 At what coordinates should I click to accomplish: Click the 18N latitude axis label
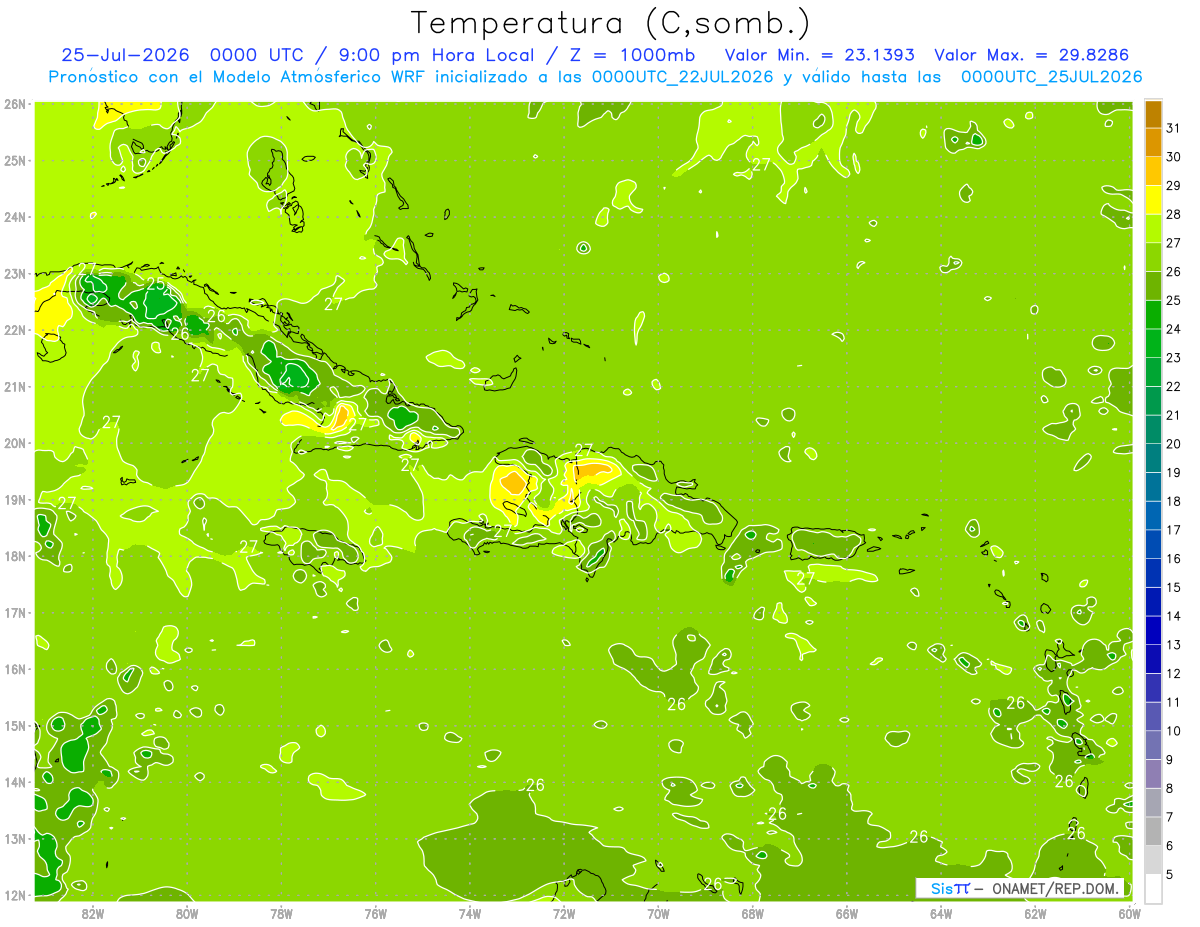coord(15,556)
